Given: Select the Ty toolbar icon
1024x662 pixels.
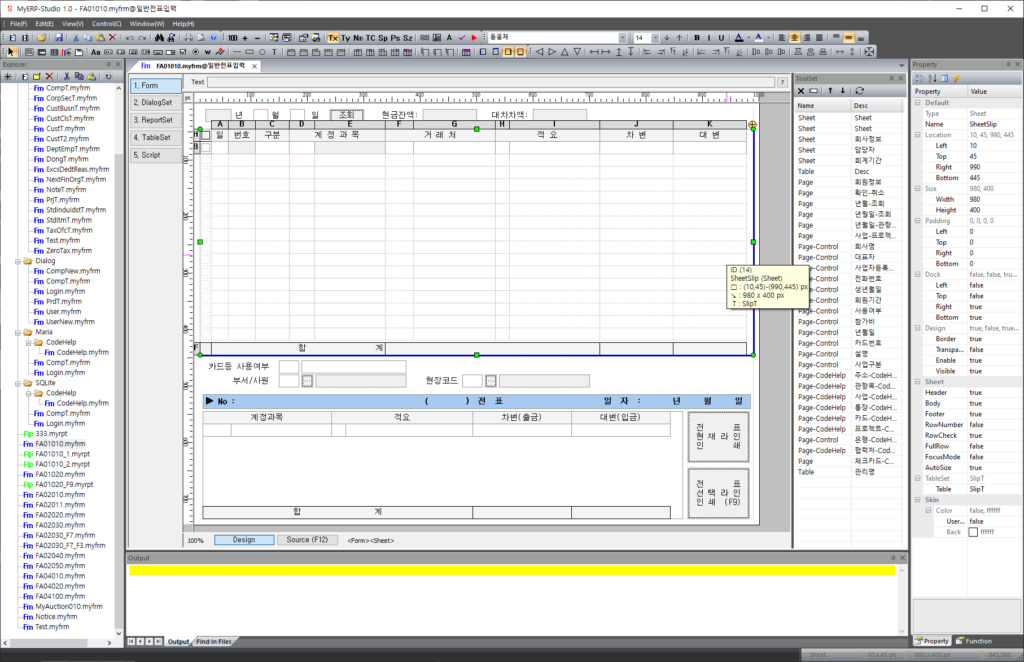Looking at the screenshot, I should [345, 38].
